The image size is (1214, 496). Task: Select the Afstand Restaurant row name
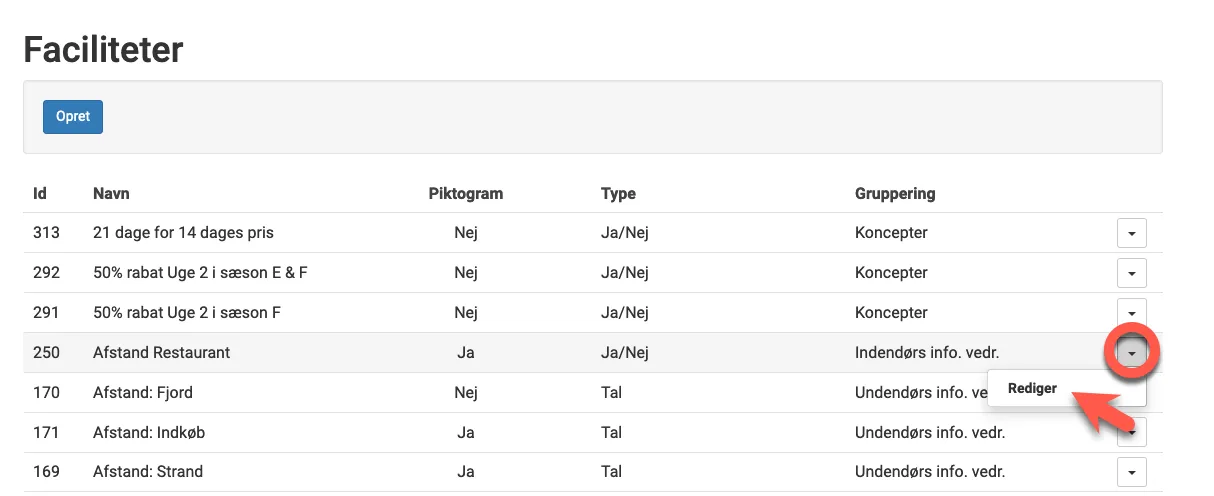coord(161,353)
